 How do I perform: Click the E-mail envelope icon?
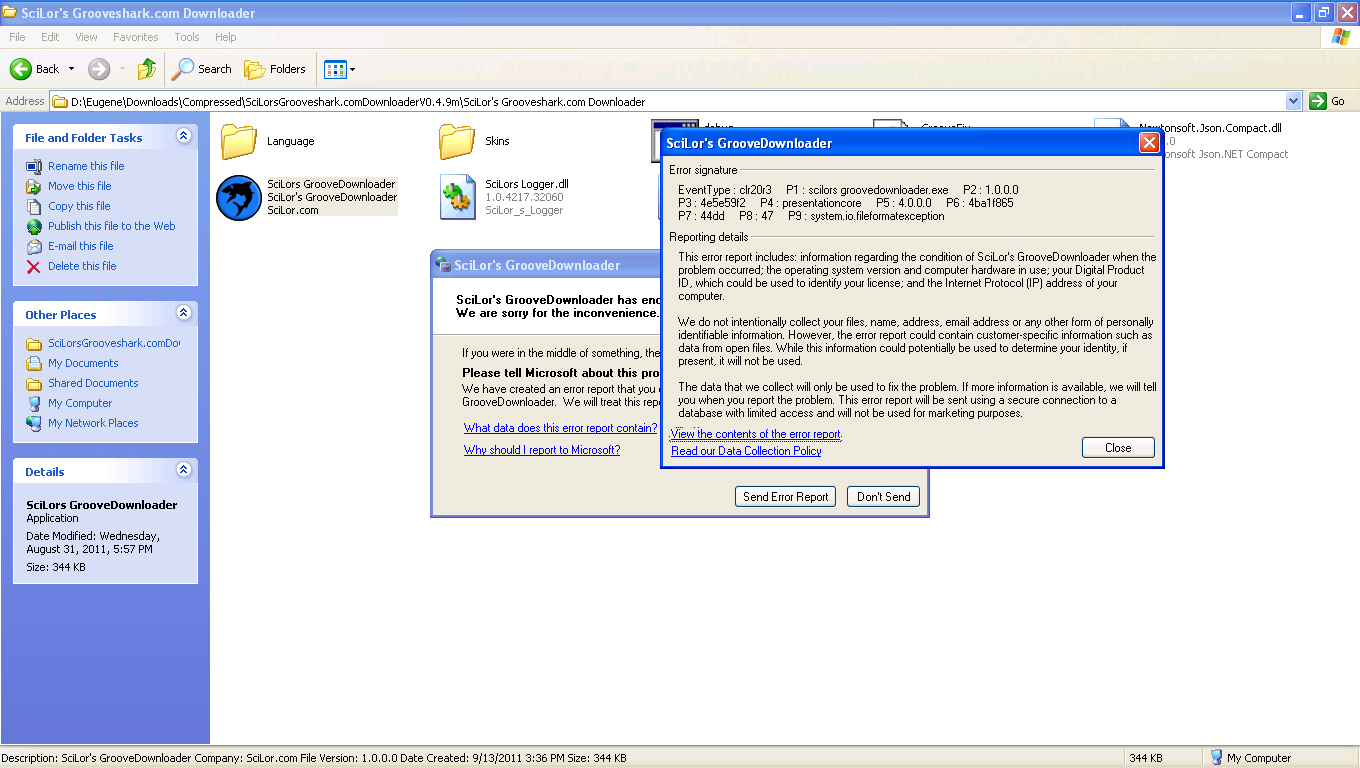coord(34,246)
